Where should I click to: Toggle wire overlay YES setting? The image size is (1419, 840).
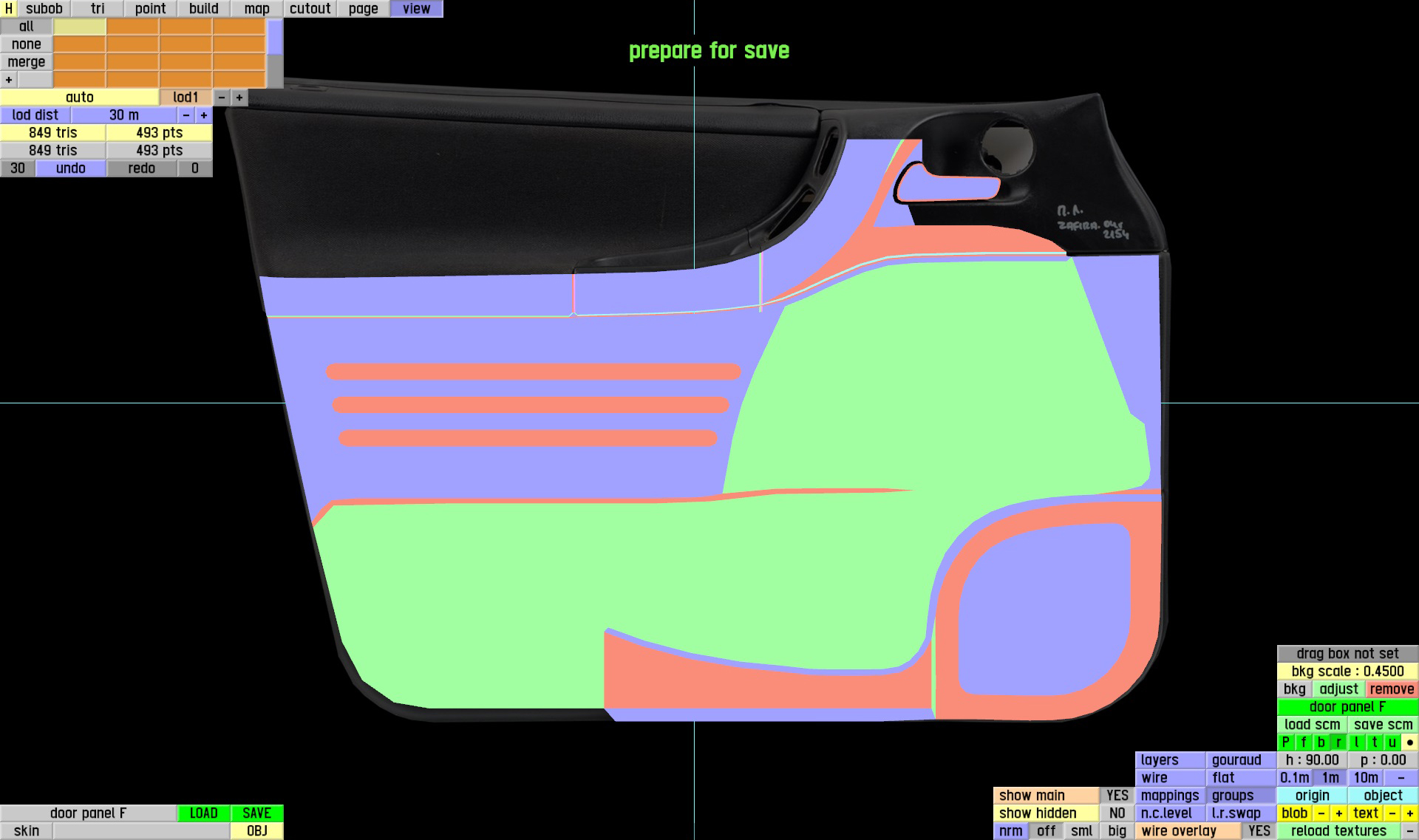tap(1259, 831)
